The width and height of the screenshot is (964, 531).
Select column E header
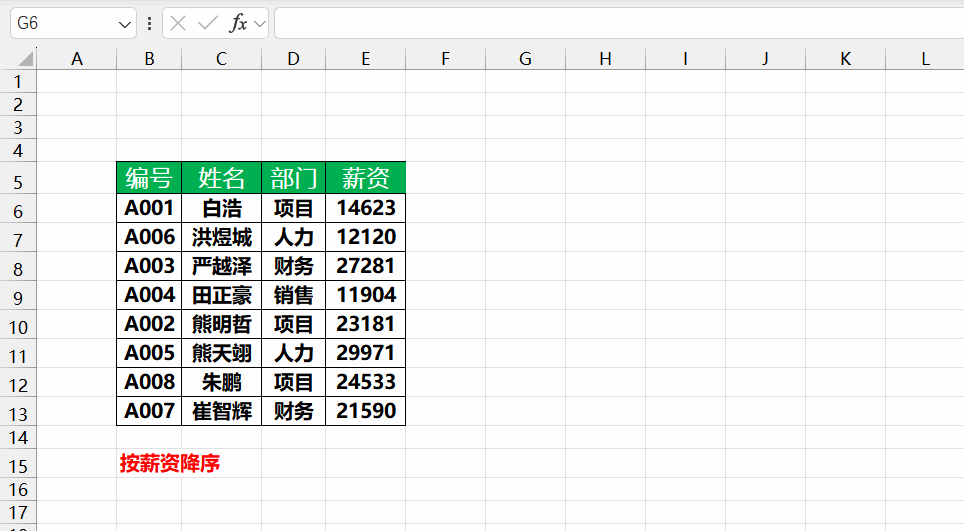pos(366,59)
